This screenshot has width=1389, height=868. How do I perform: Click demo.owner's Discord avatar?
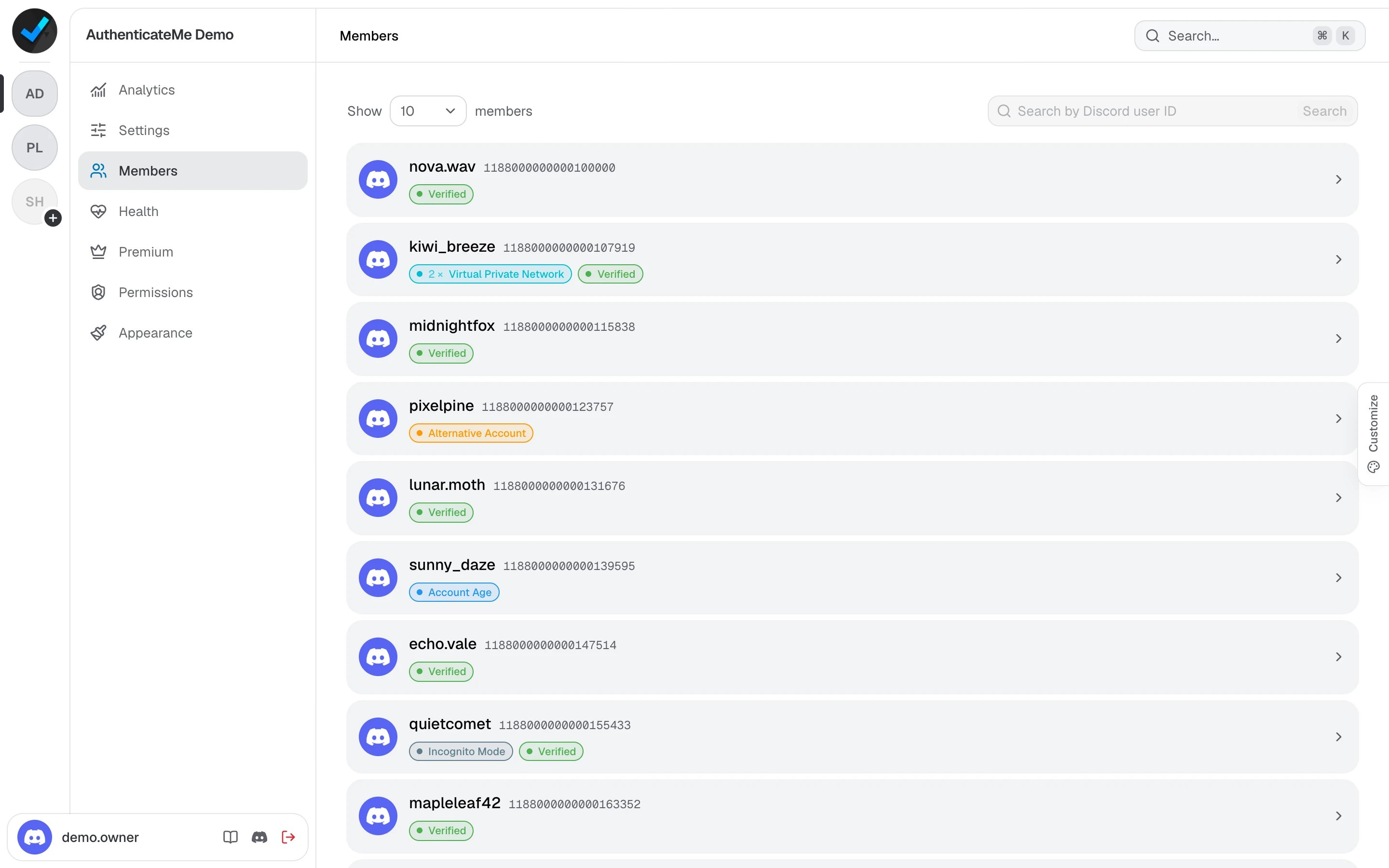[35, 837]
